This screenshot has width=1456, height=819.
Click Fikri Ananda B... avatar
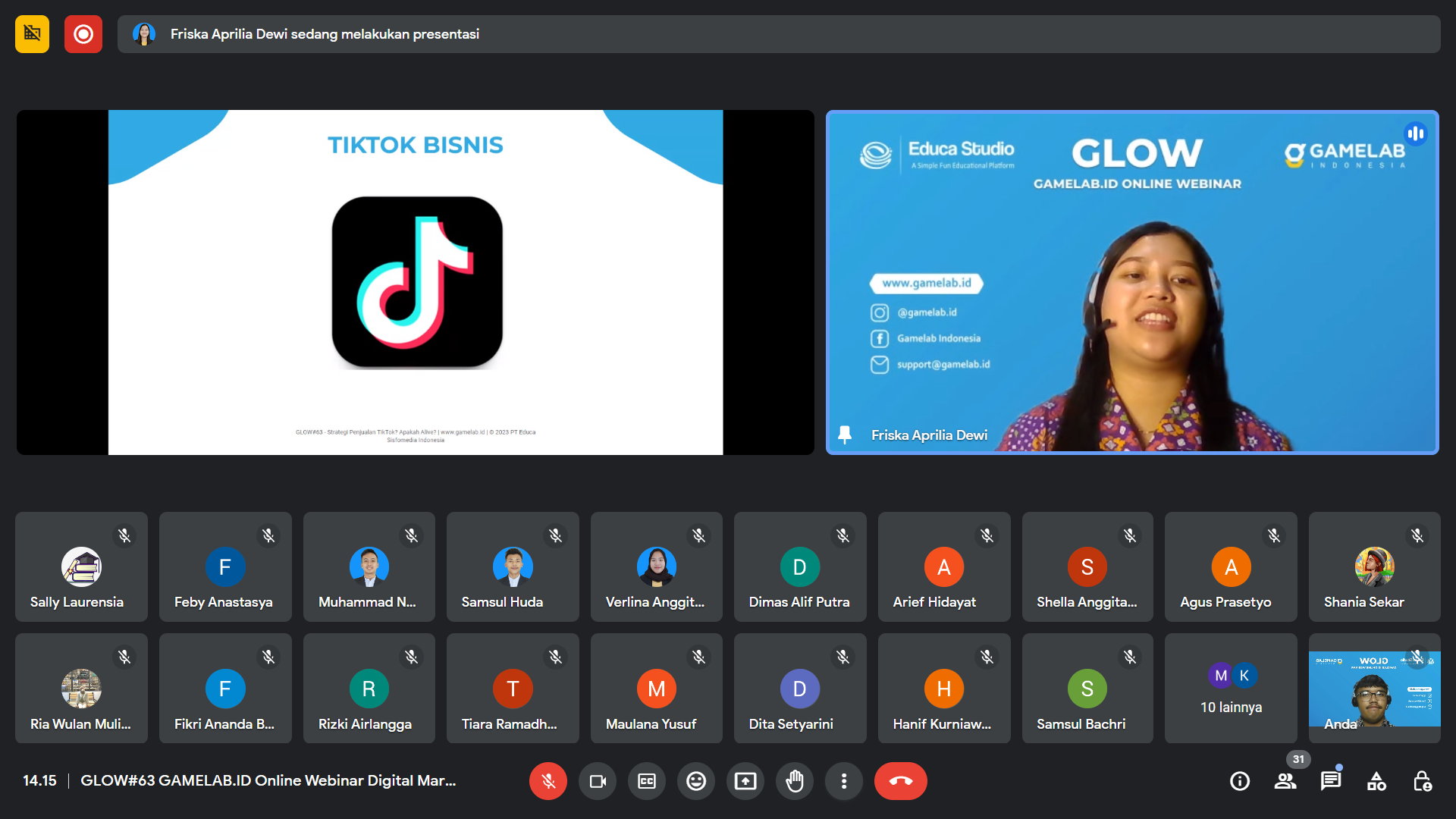(225, 689)
